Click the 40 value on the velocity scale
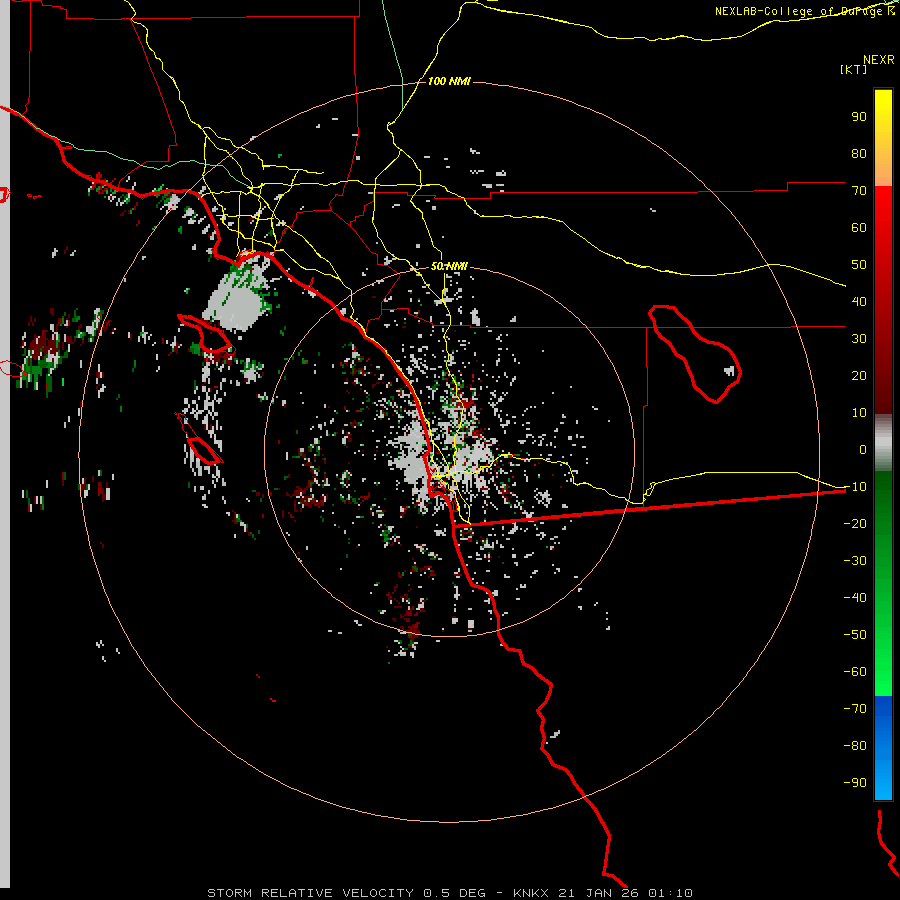900x900 pixels. [859, 301]
